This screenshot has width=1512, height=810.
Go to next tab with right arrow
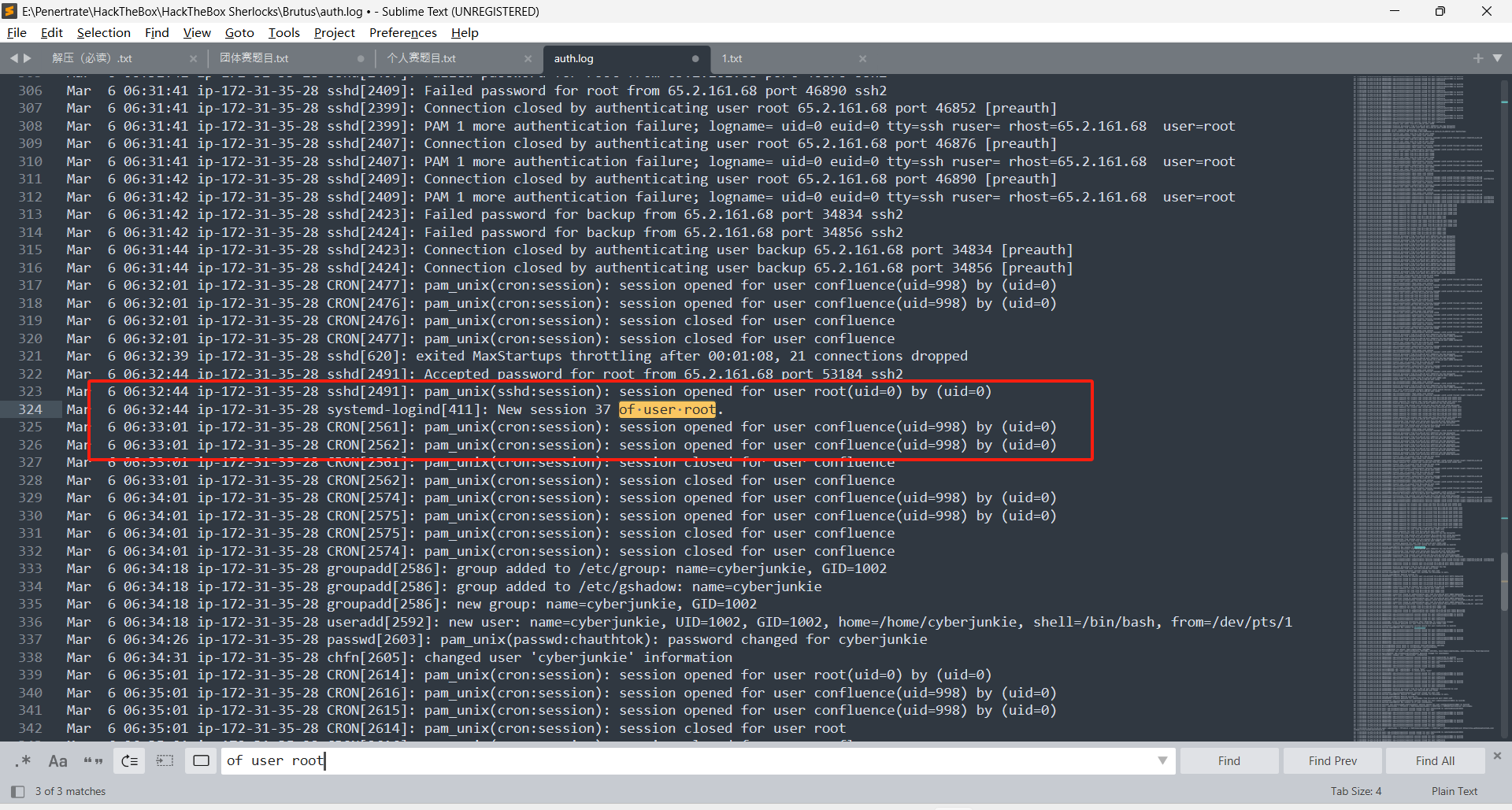point(28,58)
